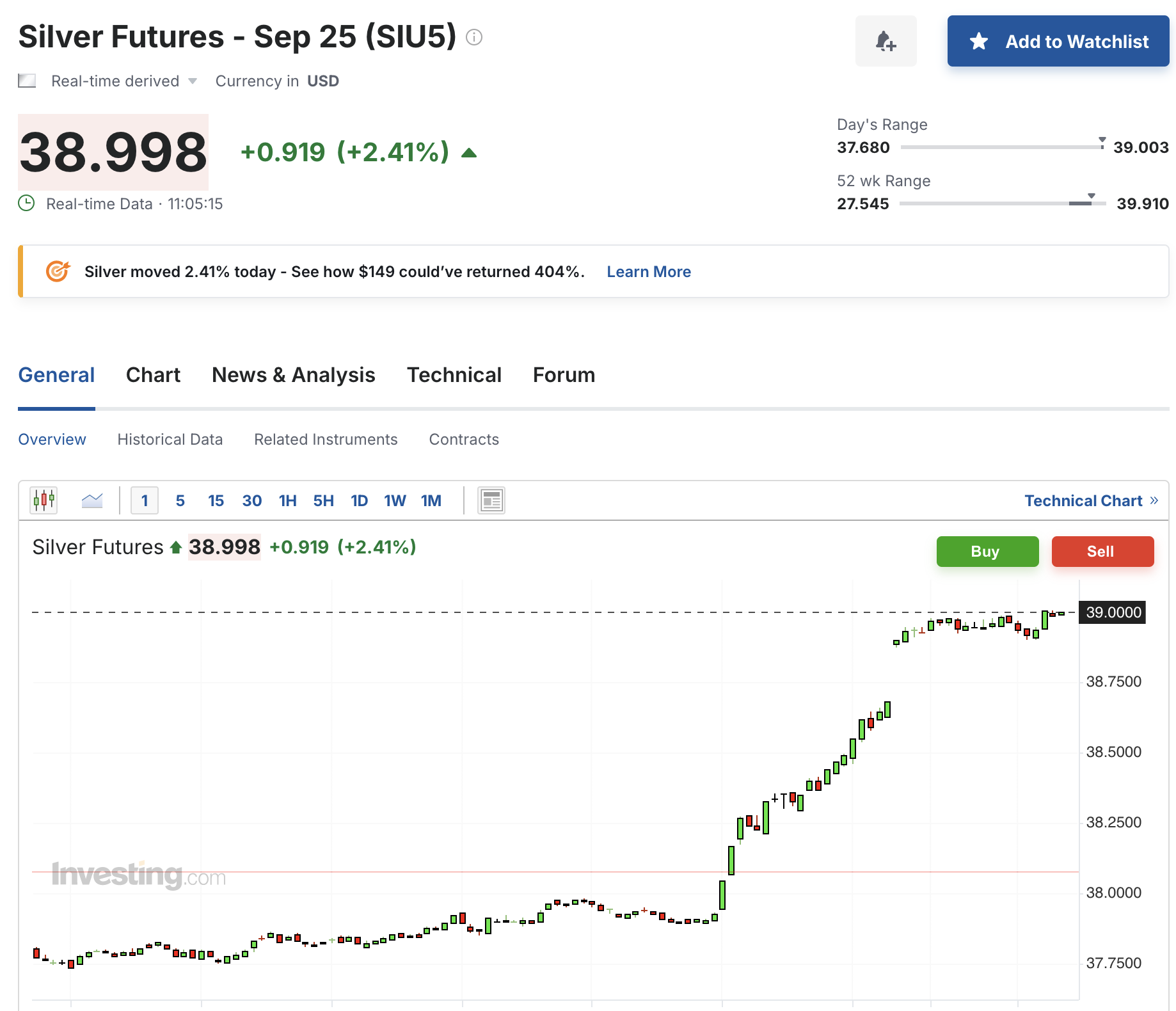Go to the Historical Data subtab
This screenshot has height=1011, width=1176.
point(170,440)
